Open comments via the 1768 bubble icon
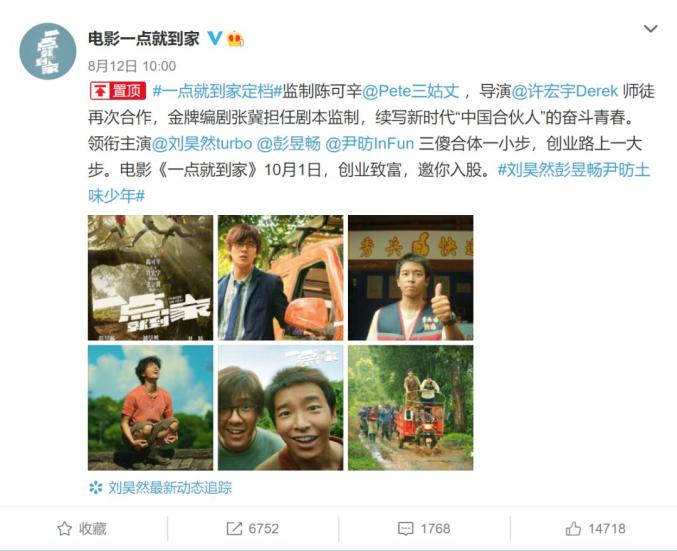Screen dimensions: 677x551 click(x=405, y=529)
